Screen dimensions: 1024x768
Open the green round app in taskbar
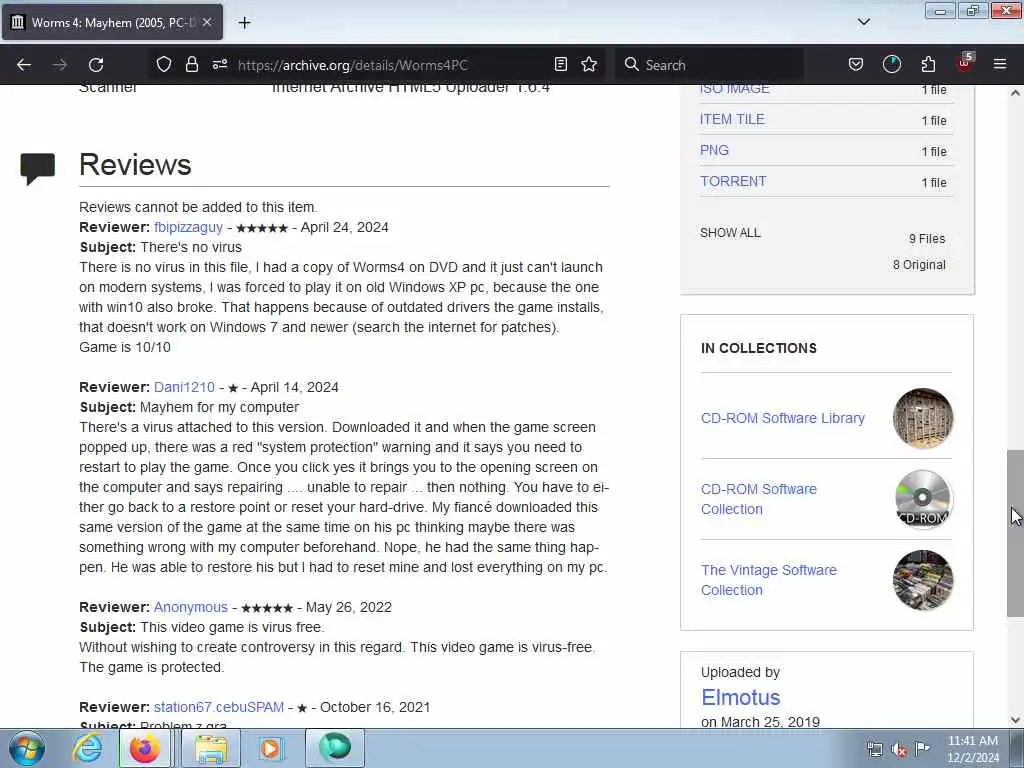(x=335, y=748)
